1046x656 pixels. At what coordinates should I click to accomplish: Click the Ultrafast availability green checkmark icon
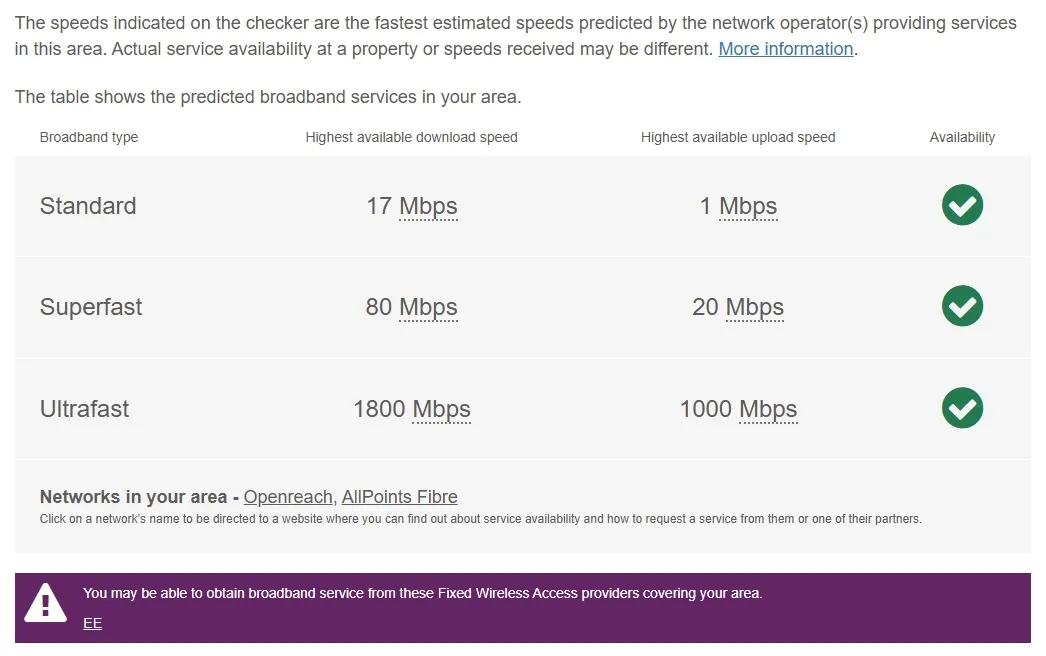[x=962, y=408]
